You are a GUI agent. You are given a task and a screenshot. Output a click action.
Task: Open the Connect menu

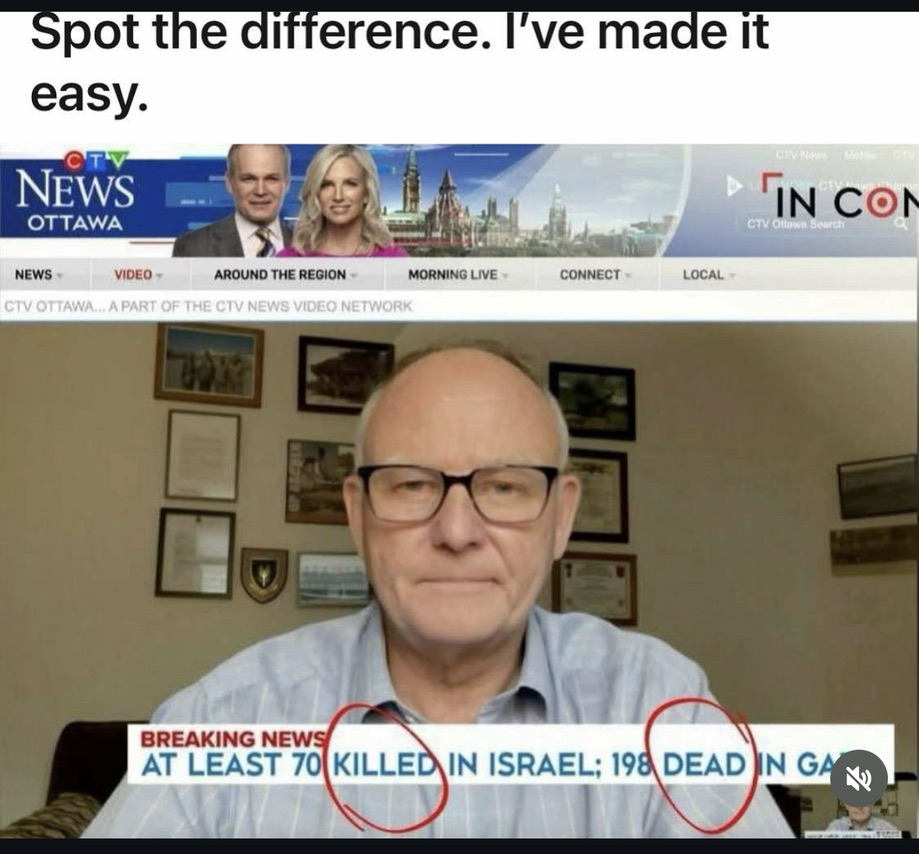click(x=595, y=274)
